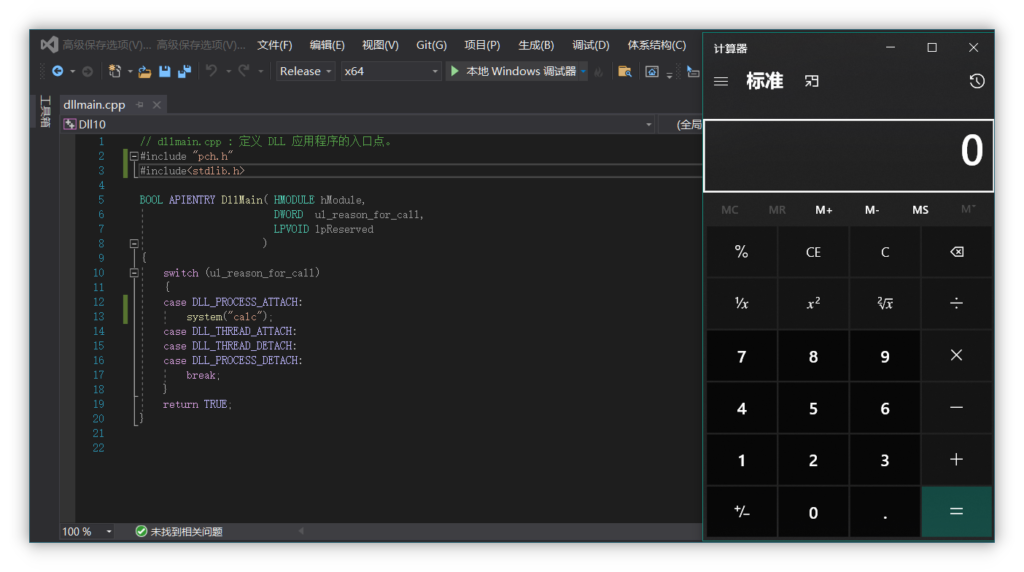Click the calculator multiply key
This screenshot has height=572, width=1024.
[957, 356]
